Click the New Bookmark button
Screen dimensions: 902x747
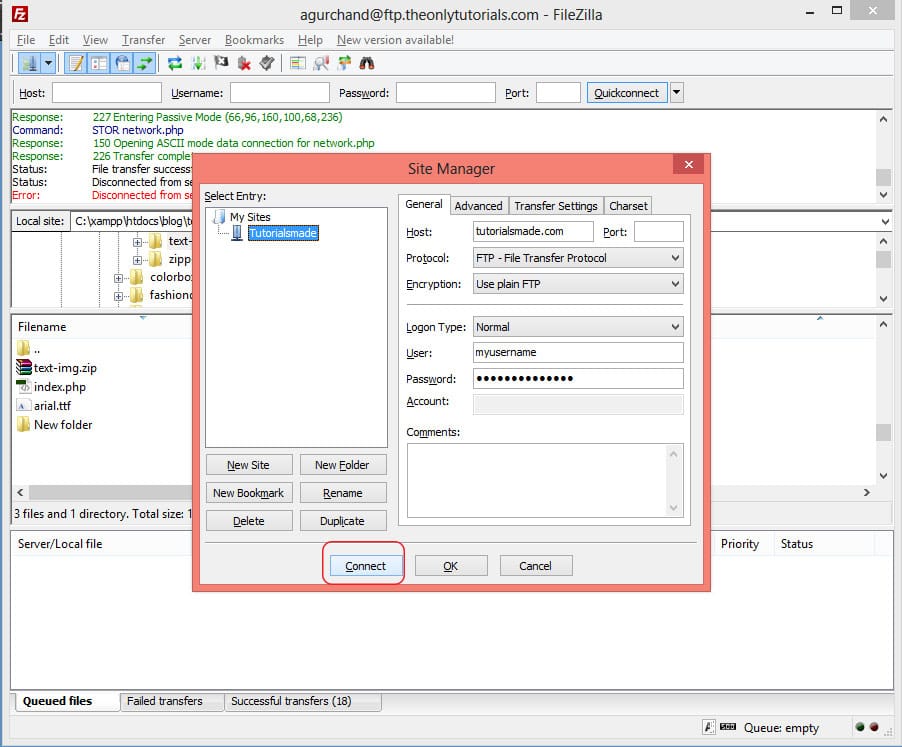[249, 493]
